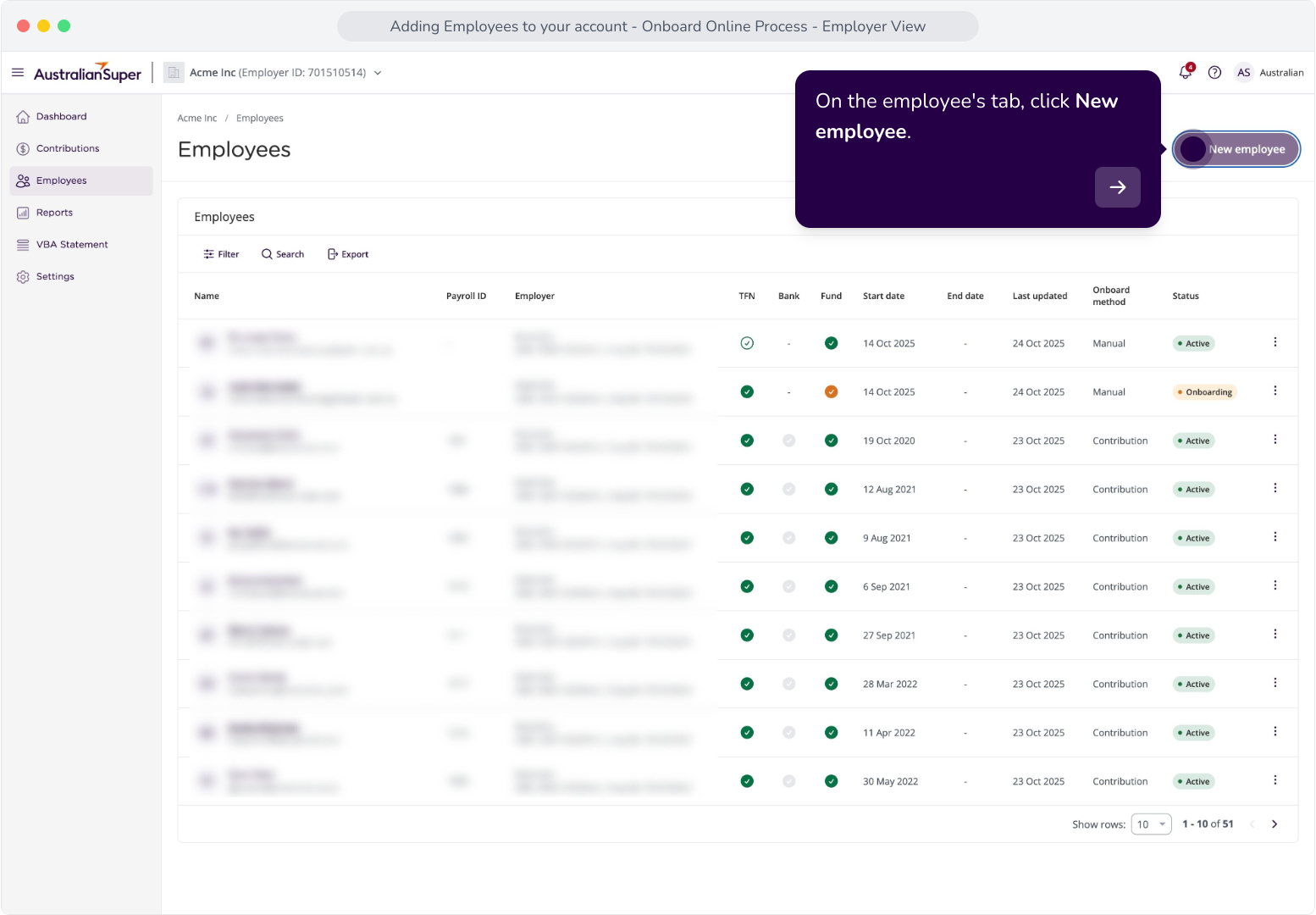Open the help question mark icon
Screen dimensions: 1316x915
coord(1214,73)
